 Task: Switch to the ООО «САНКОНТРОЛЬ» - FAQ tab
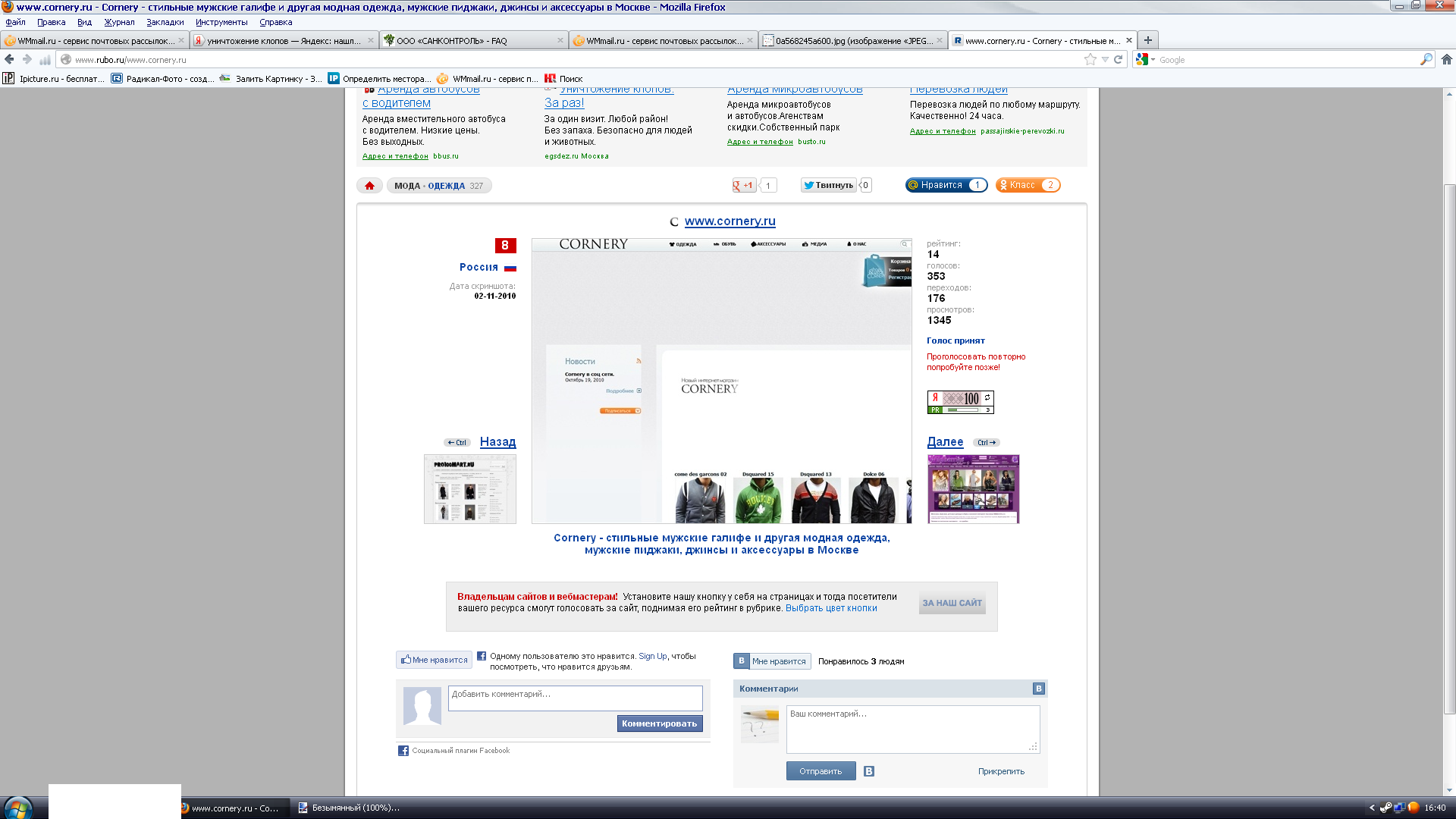coord(474,40)
